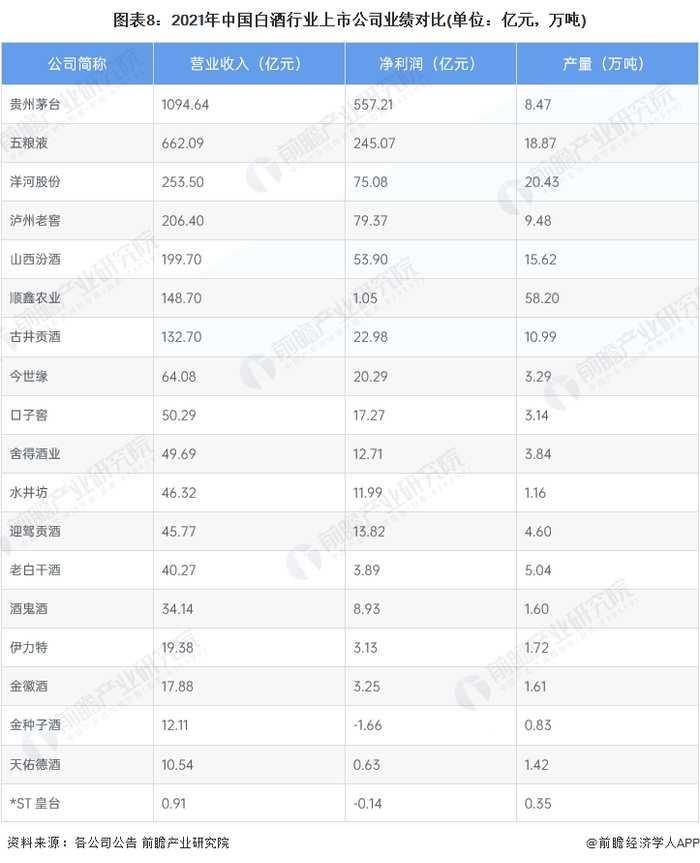
Task: Select the company name '五粮液'
Action: click(x=29, y=143)
